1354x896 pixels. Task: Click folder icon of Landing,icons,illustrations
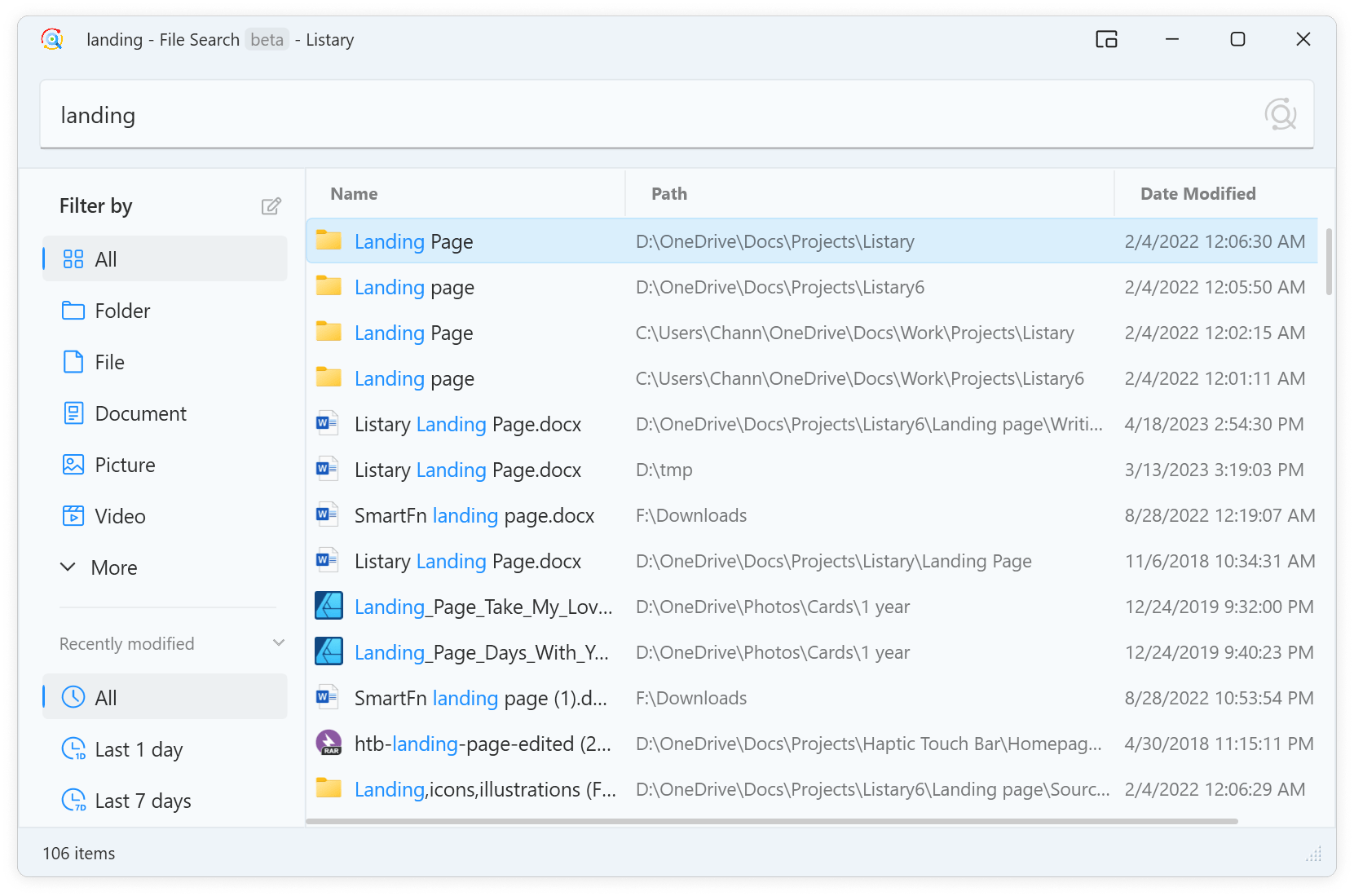point(329,788)
